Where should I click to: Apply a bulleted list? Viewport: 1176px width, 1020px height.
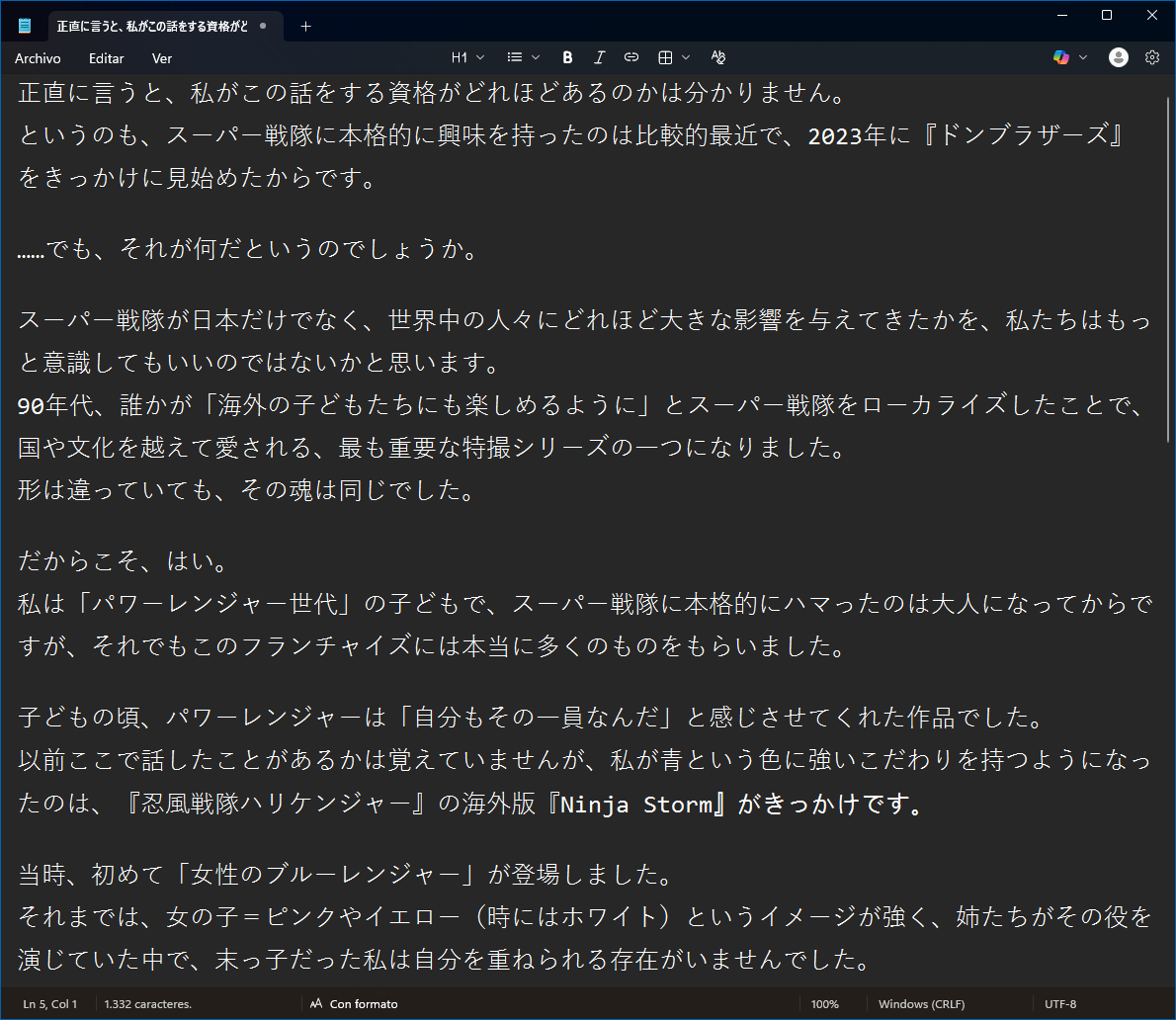click(515, 57)
